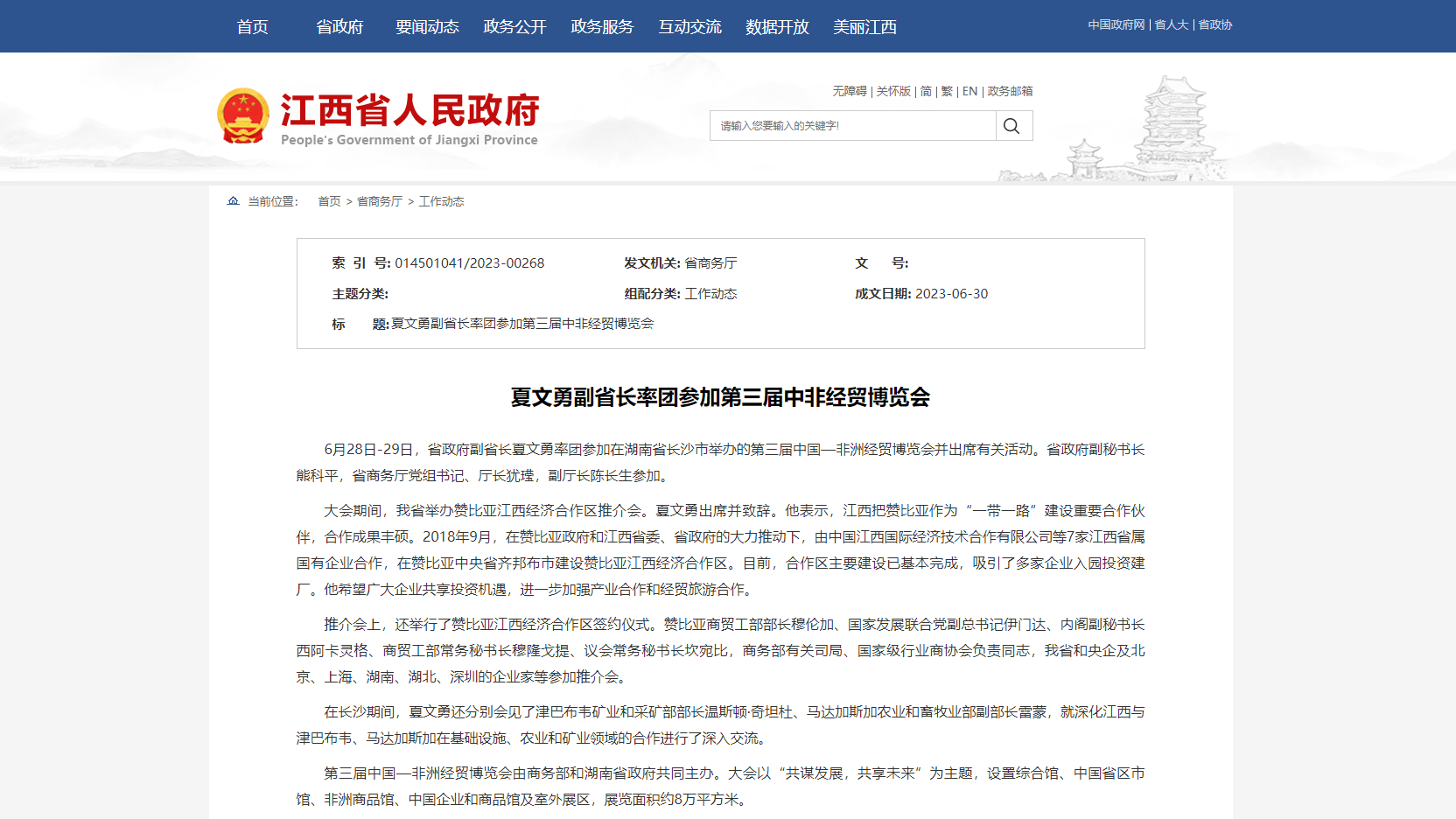Navigate to 数据开放 page
This screenshot has width=1456, height=819.
[777, 27]
